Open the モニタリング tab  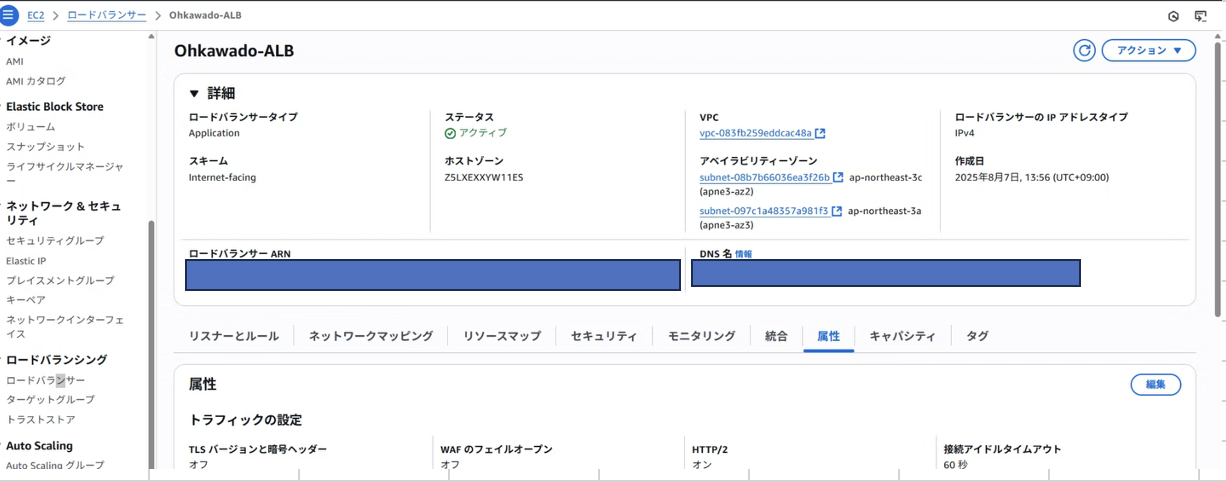click(x=701, y=336)
